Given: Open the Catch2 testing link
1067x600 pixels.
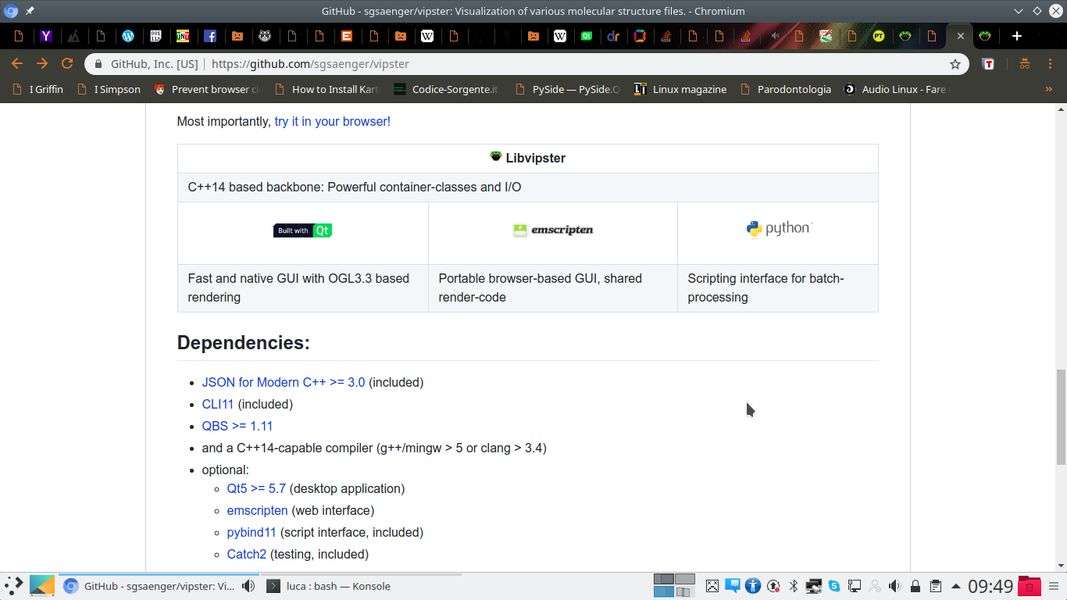Looking at the screenshot, I should click(x=246, y=554).
